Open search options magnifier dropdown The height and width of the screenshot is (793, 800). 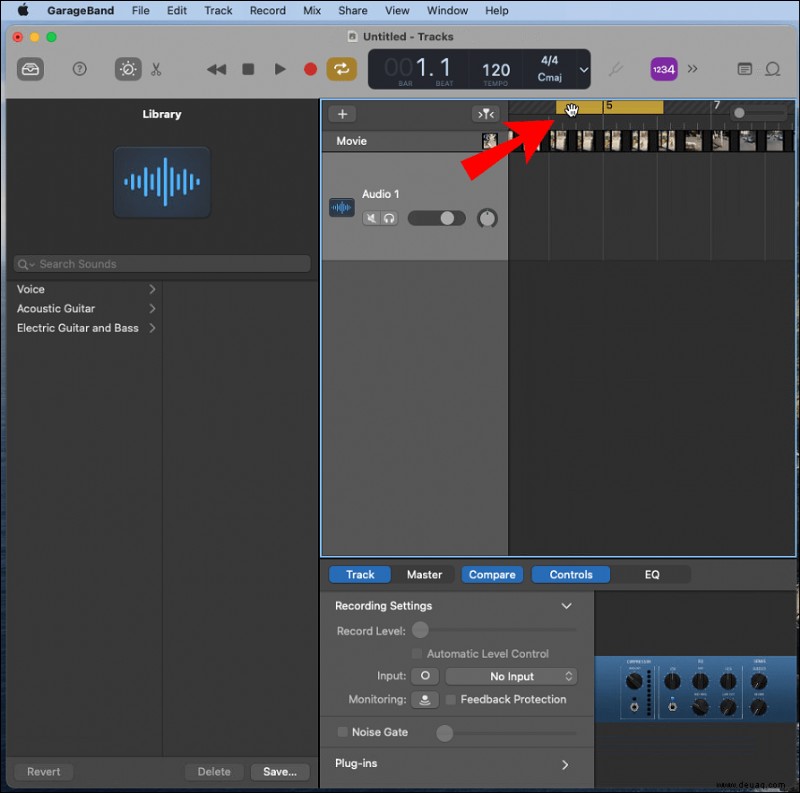pyautogui.click(x=26, y=264)
